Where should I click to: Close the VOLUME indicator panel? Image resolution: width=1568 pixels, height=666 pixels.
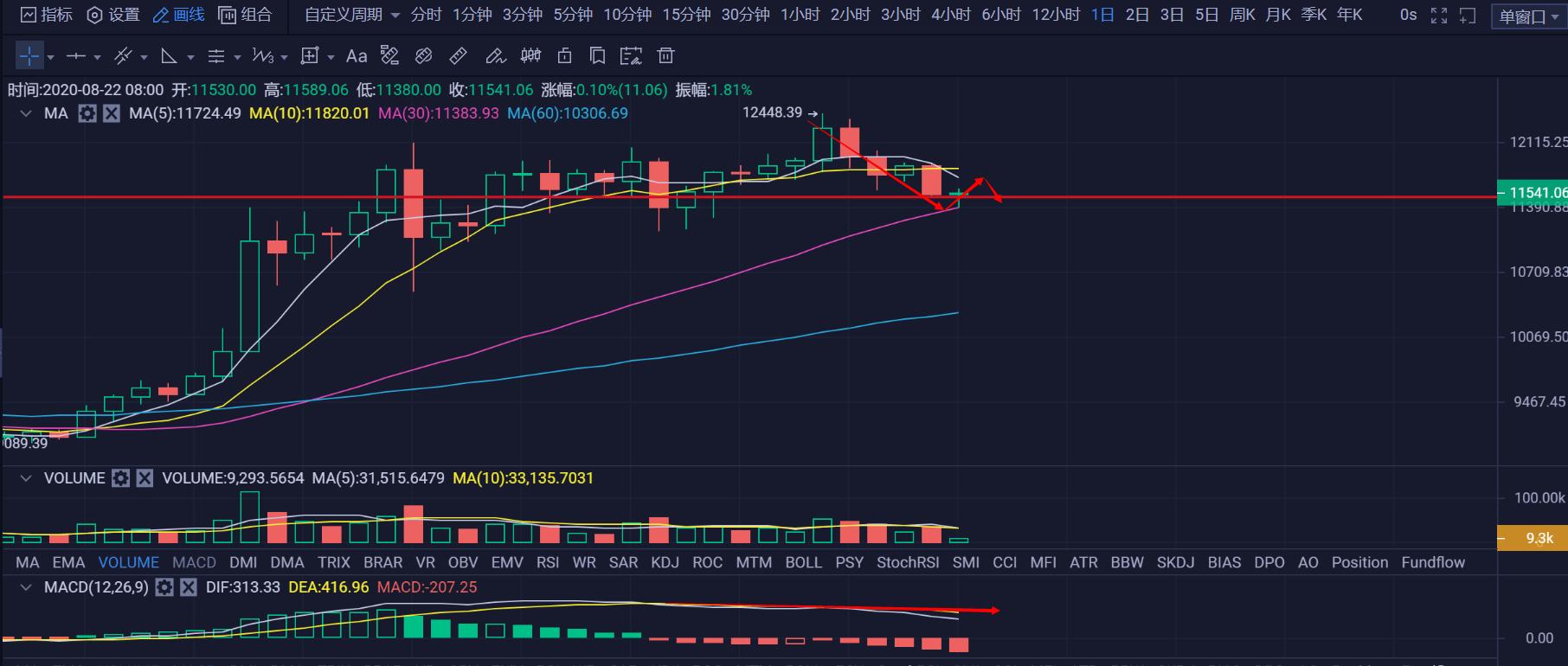coord(145,478)
